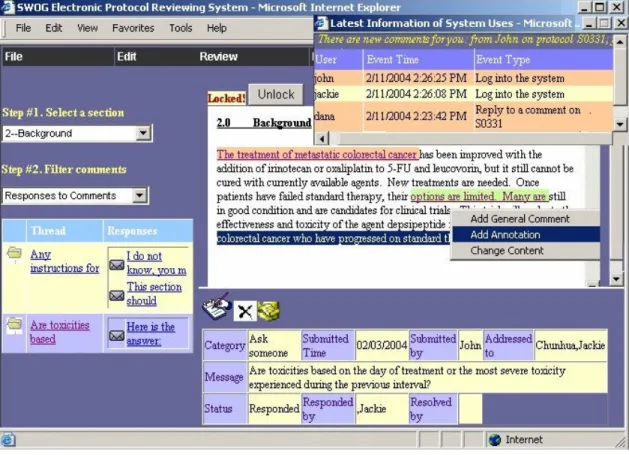629x455 pixels.
Task: Choose Add General Comment from context menu
Action: tap(525, 219)
